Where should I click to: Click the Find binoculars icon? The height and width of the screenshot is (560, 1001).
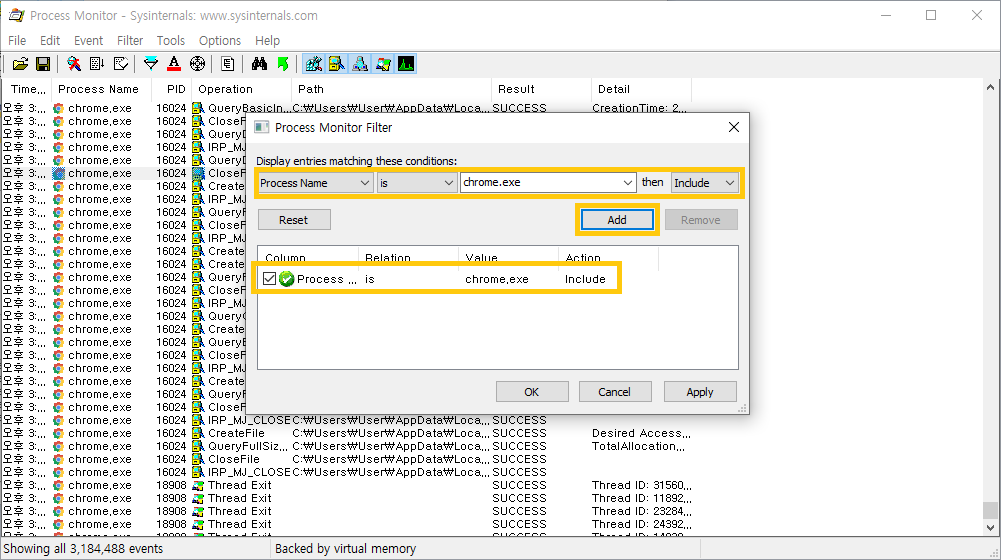(x=259, y=64)
